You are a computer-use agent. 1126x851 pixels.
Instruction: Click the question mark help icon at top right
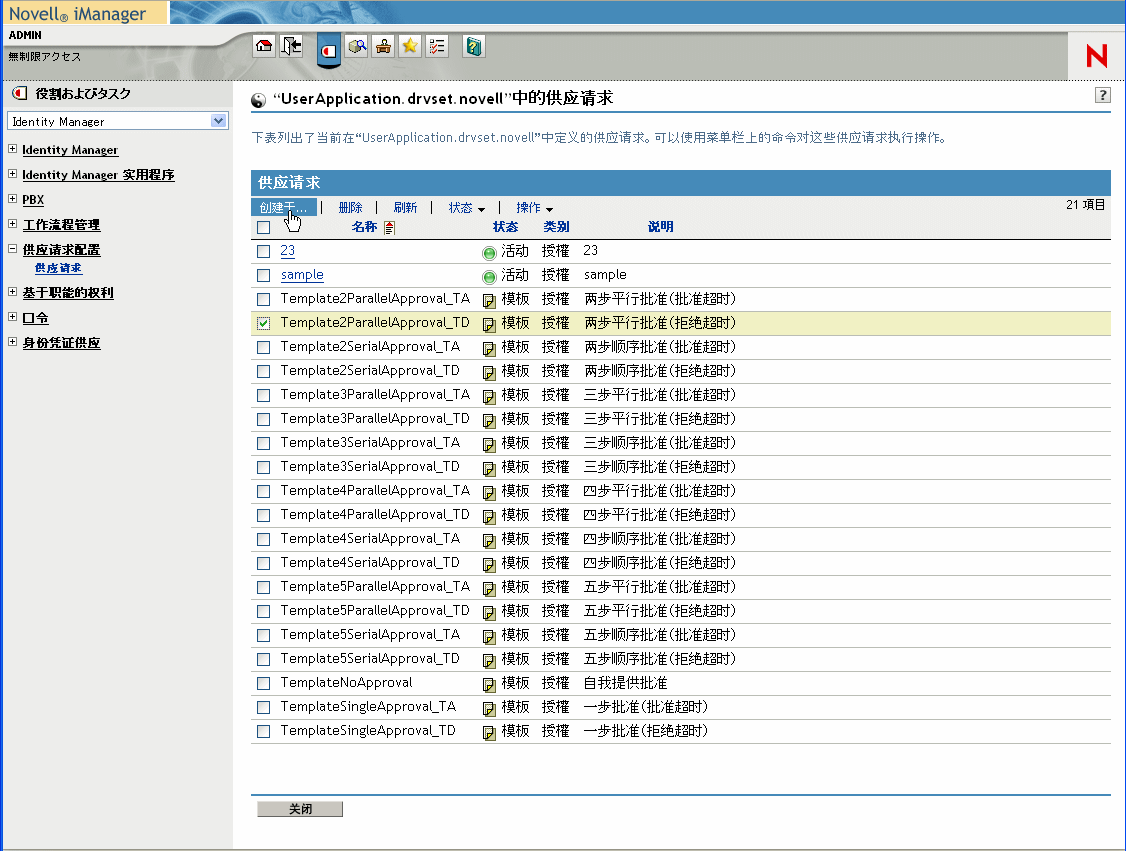point(1103,95)
